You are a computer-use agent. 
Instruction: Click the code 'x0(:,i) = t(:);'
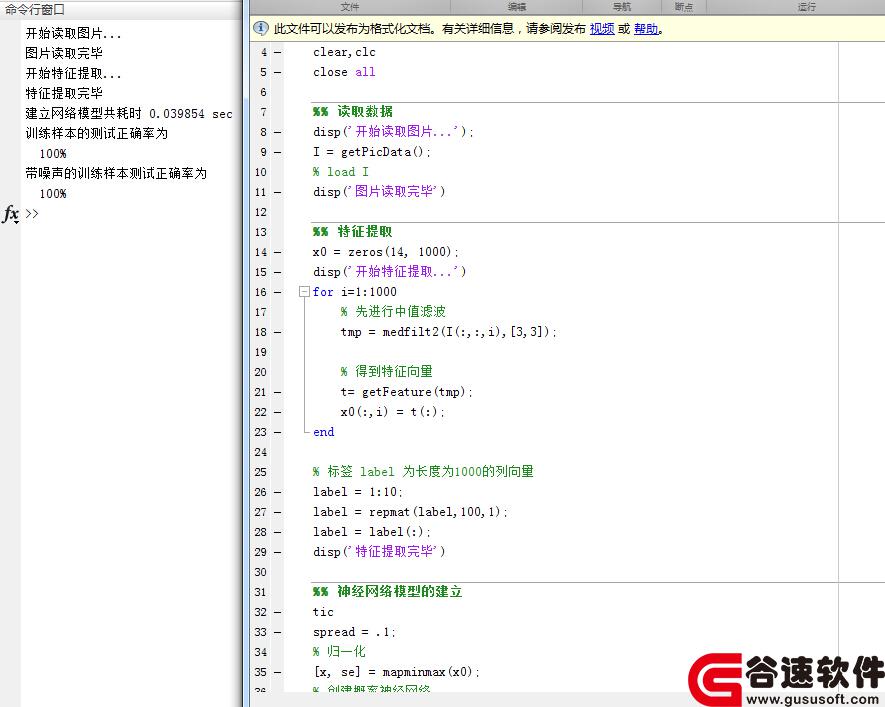pos(393,412)
